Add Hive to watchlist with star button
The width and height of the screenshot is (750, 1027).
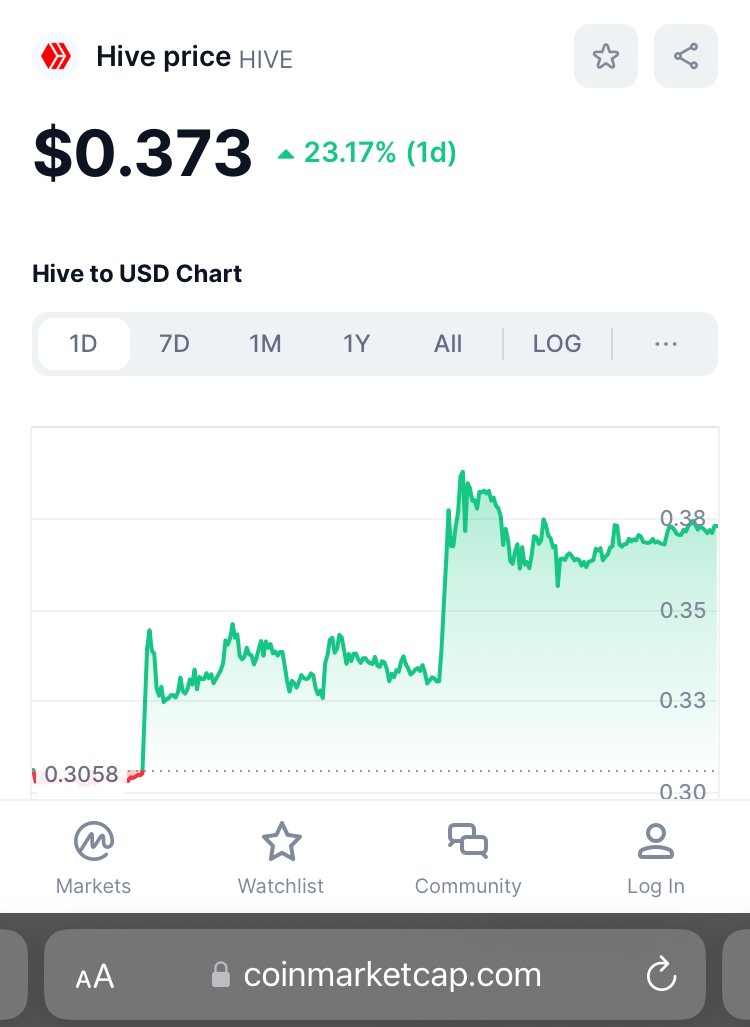click(606, 56)
